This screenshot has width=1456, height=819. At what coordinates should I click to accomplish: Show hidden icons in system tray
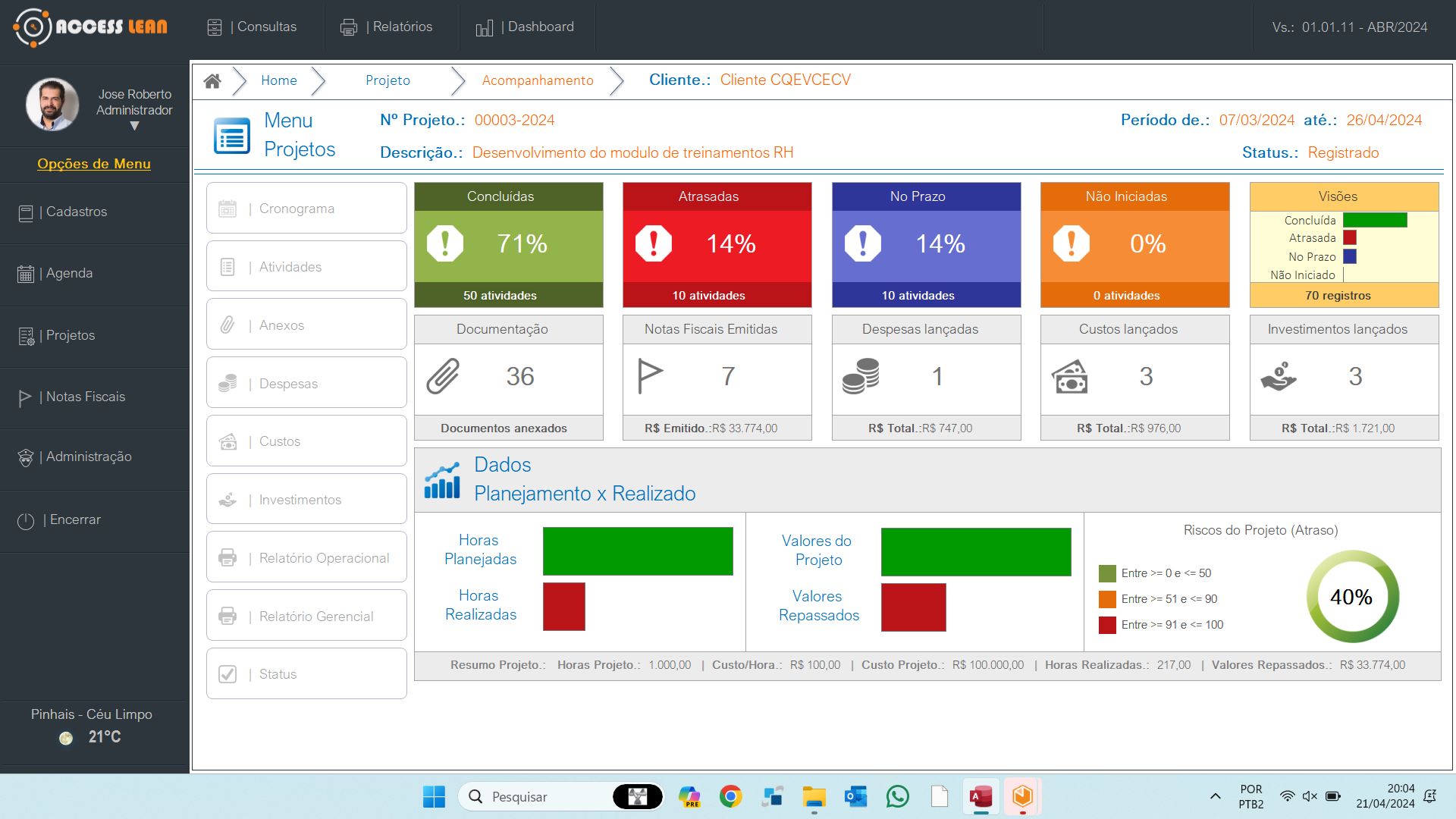coord(1215,796)
